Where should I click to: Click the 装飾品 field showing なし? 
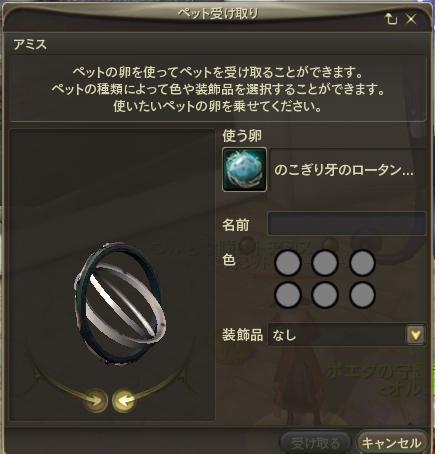click(x=347, y=335)
